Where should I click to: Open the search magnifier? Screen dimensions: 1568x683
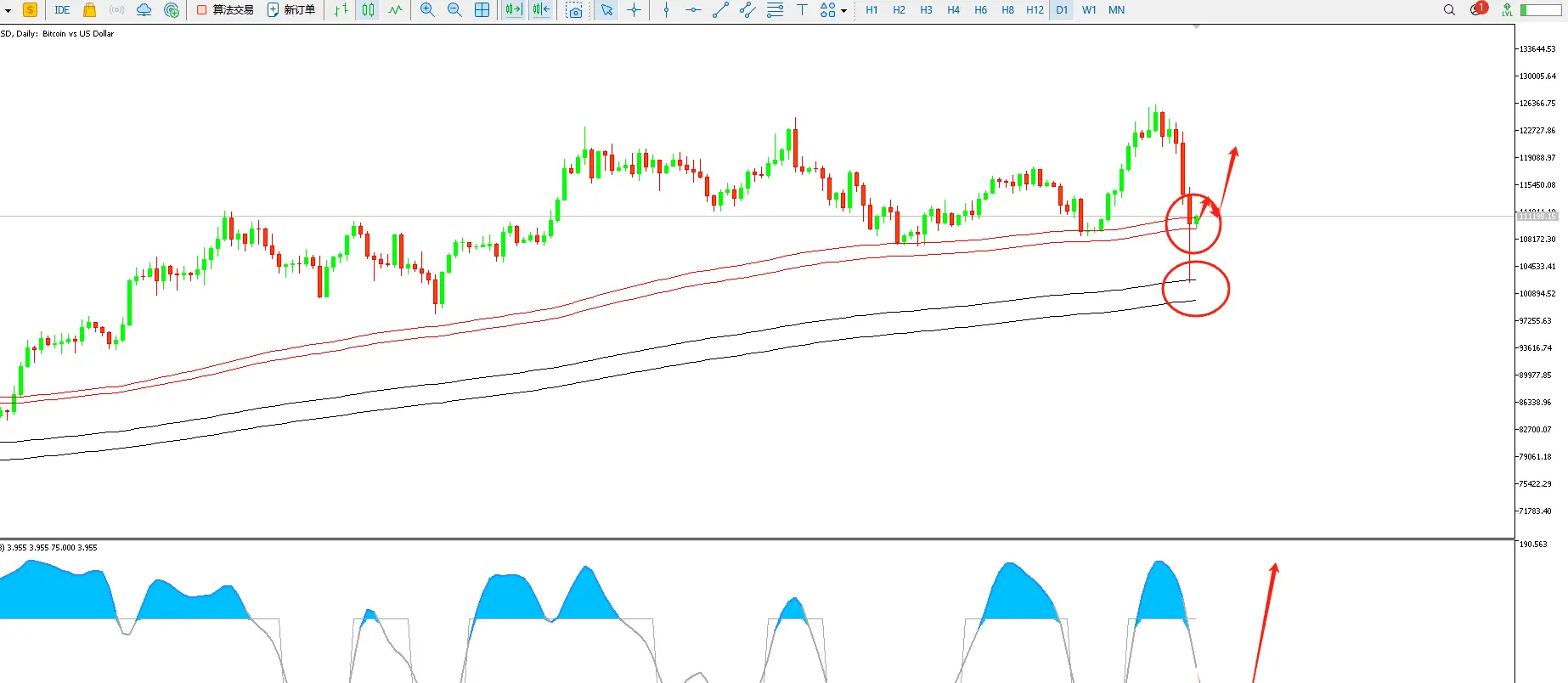point(1449,10)
